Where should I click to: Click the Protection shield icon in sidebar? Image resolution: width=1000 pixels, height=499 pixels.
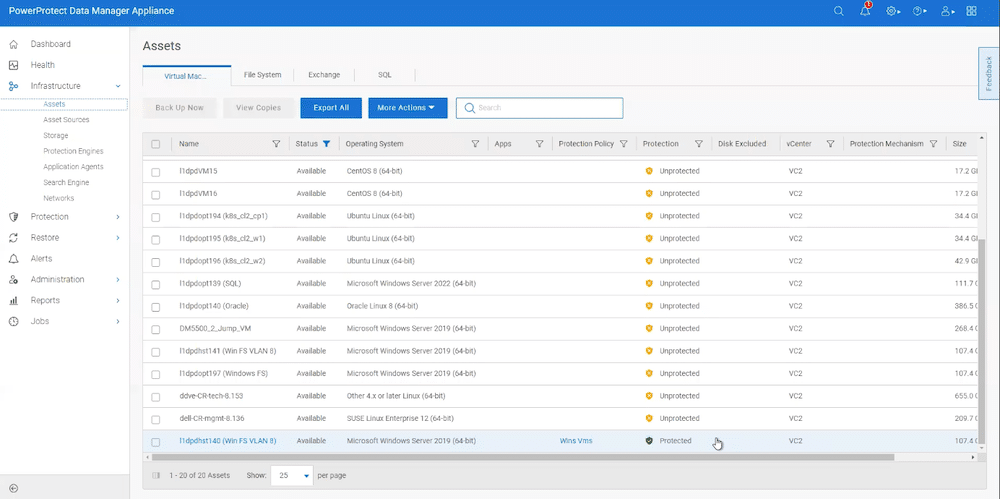click(13, 217)
